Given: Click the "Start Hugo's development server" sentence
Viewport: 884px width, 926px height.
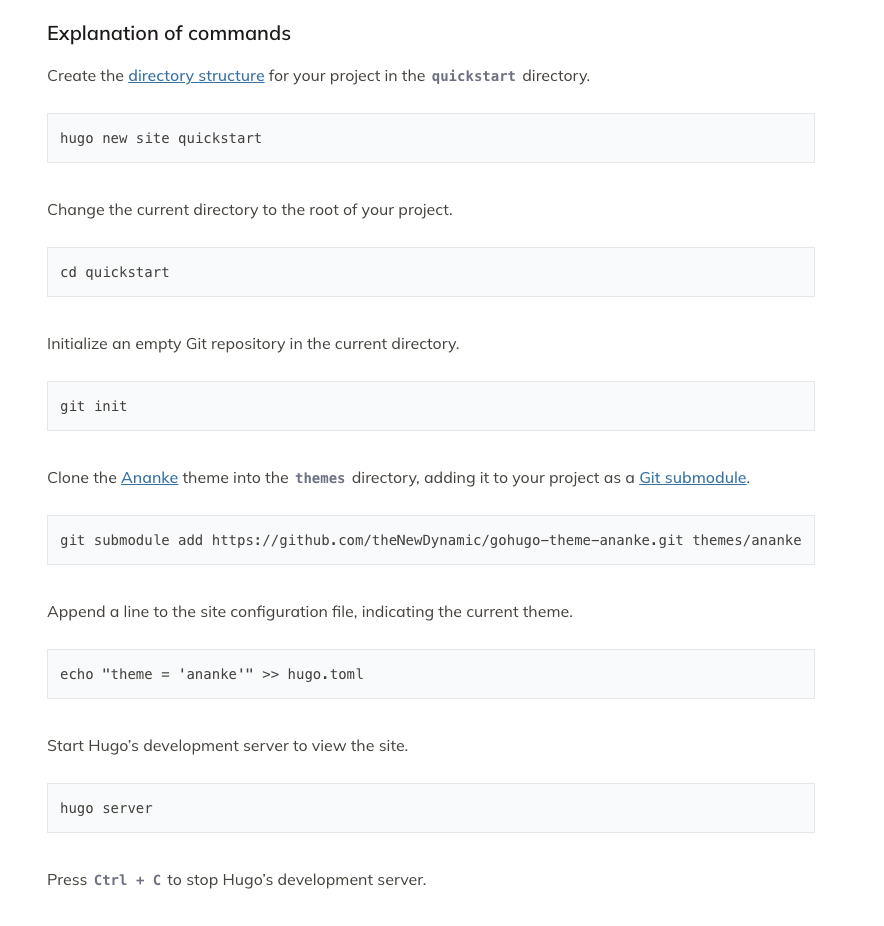Looking at the screenshot, I should 227,746.
